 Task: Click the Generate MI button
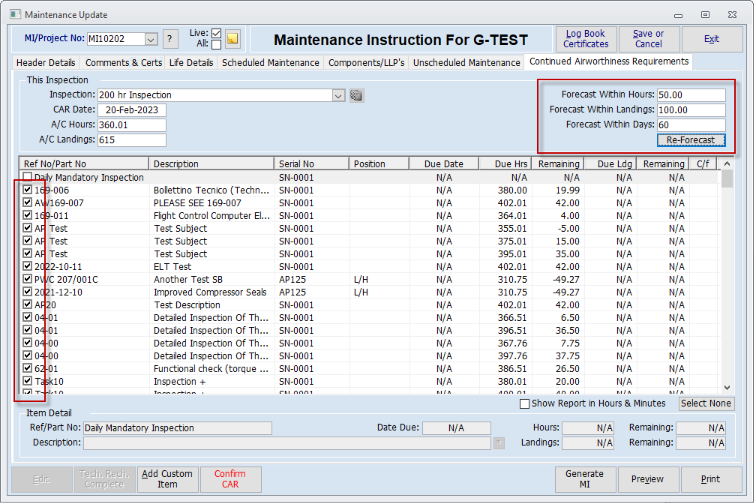tap(584, 479)
